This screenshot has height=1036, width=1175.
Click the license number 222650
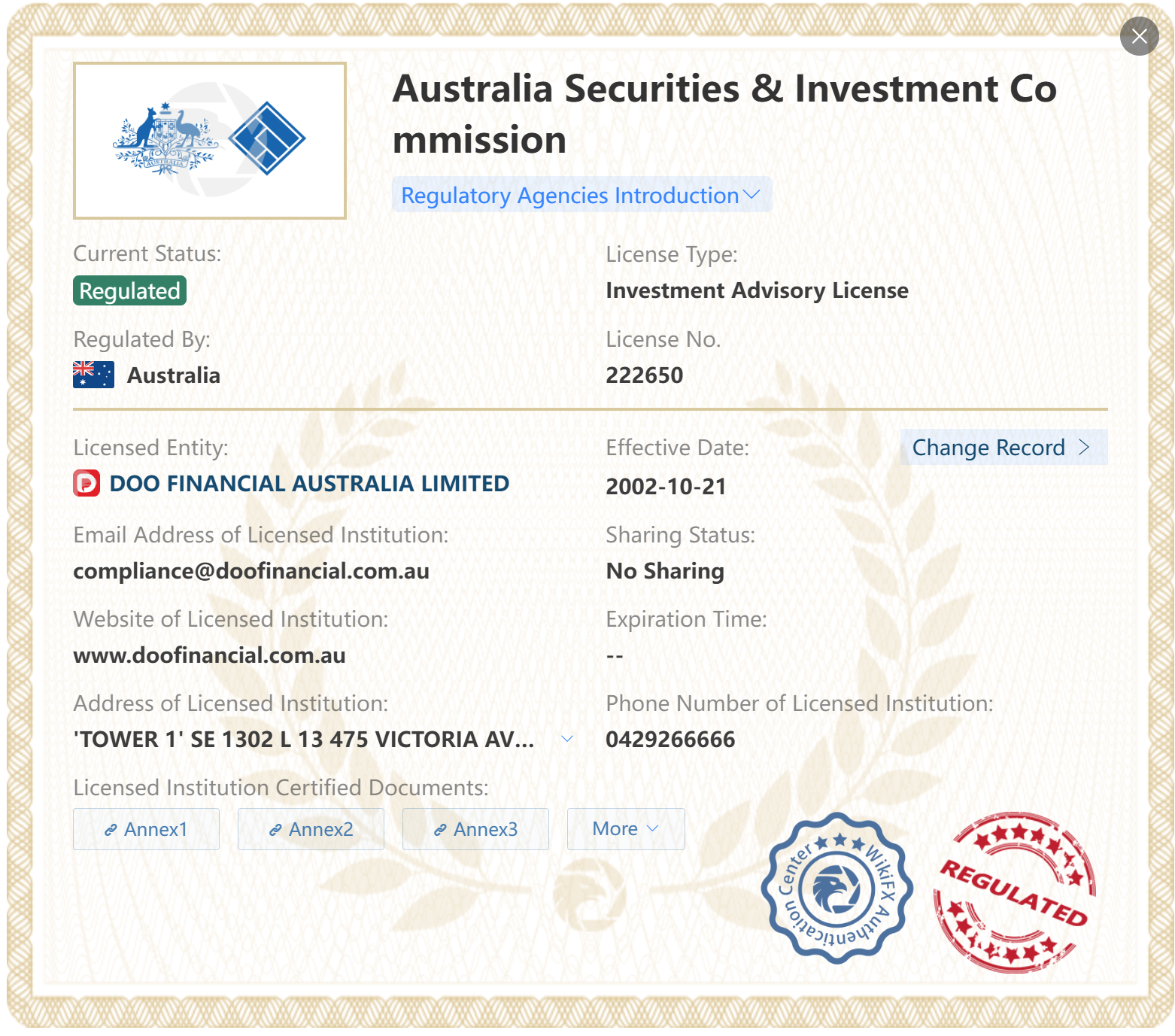point(645,375)
